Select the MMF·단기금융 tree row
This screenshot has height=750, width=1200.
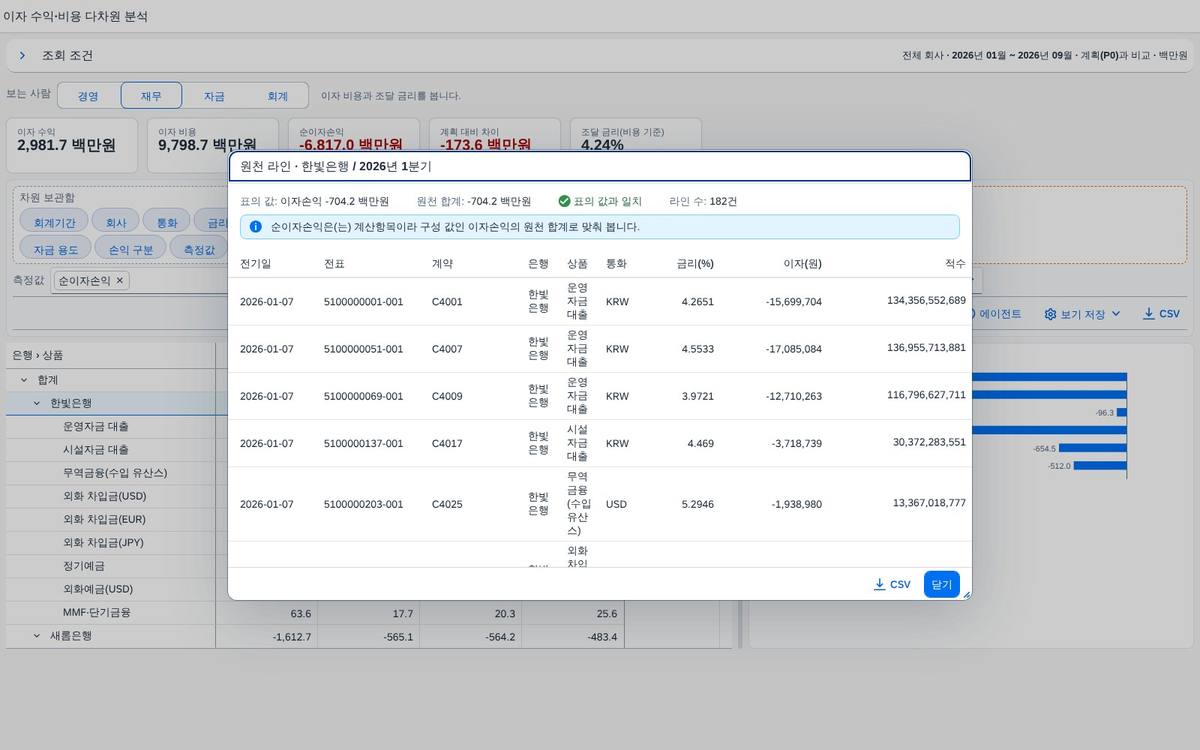pyautogui.click(x=110, y=613)
